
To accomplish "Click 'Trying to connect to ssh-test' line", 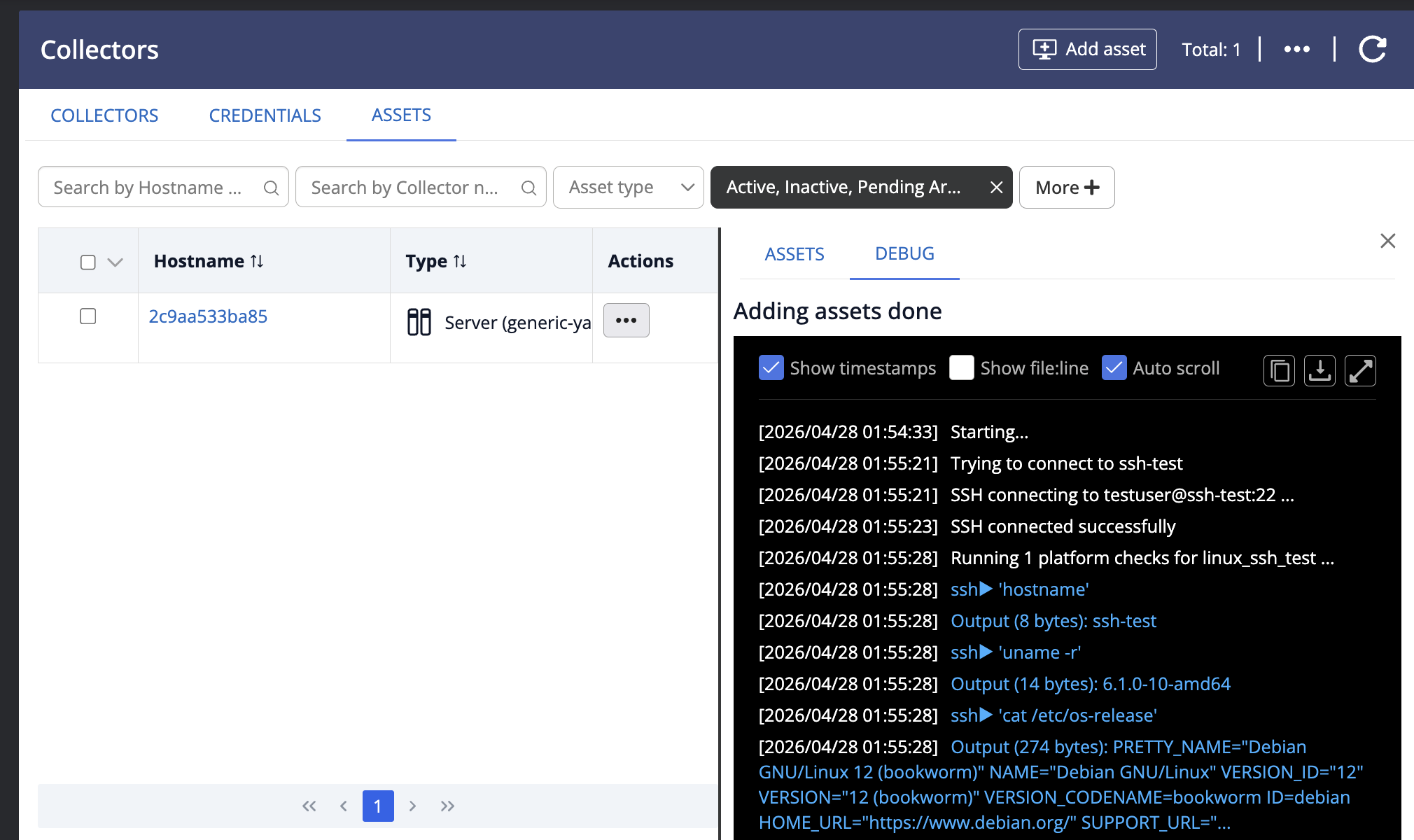I will [1067, 463].
